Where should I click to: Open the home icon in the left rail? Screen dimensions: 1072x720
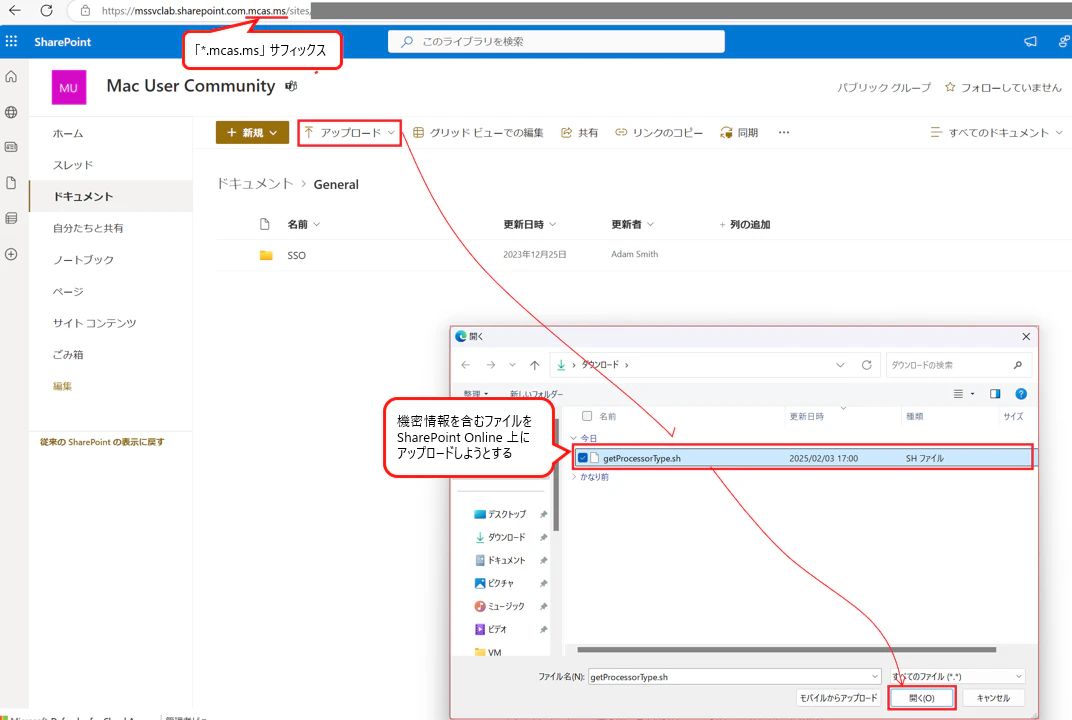tap(11, 77)
